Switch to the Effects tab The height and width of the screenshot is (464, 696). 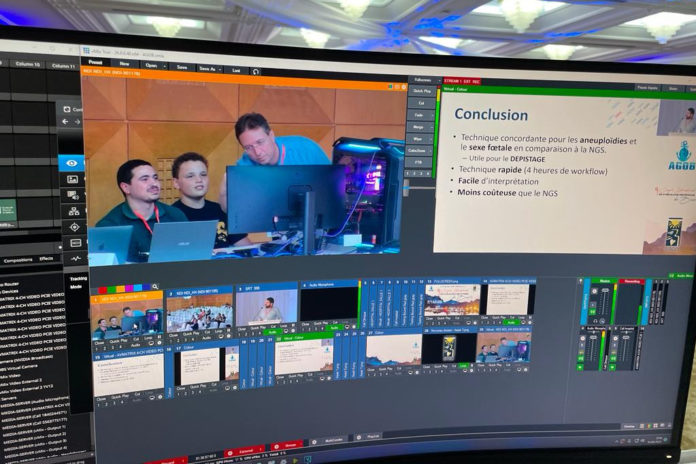click(x=47, y=258)
